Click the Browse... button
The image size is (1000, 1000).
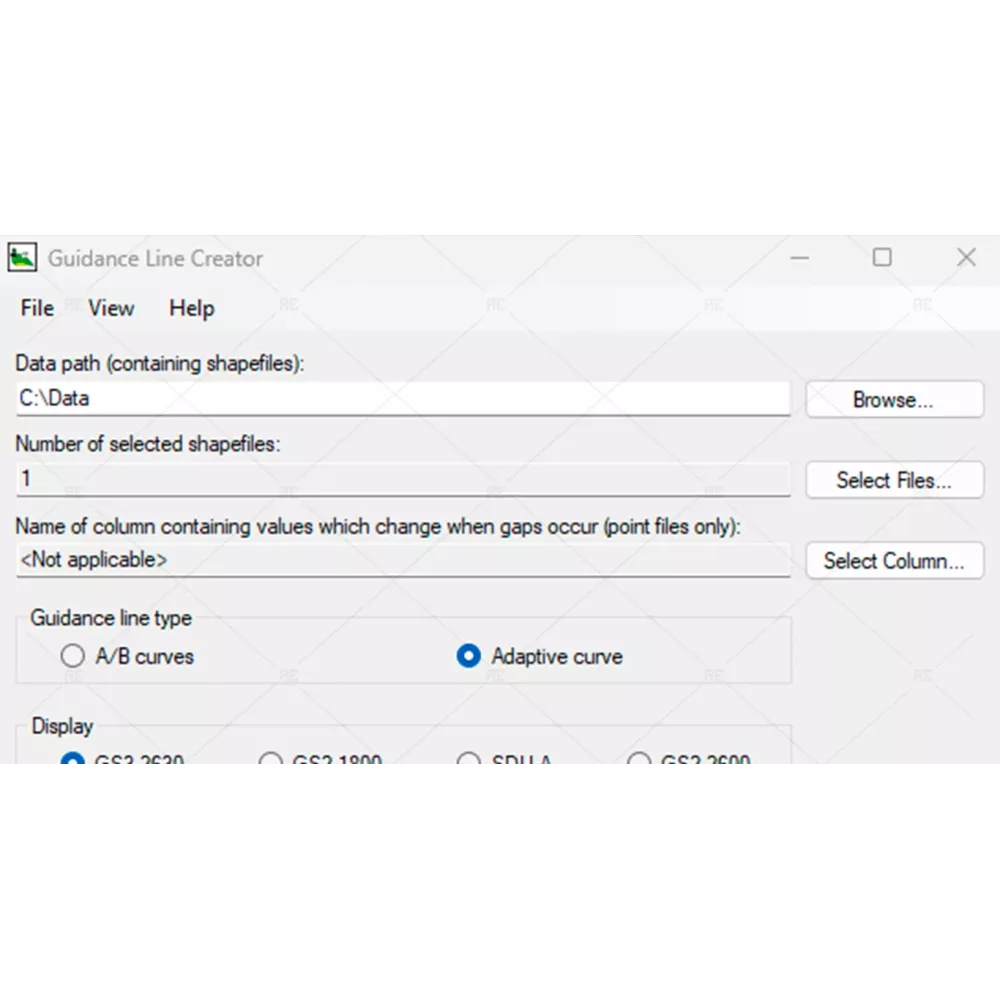(894, 400)
